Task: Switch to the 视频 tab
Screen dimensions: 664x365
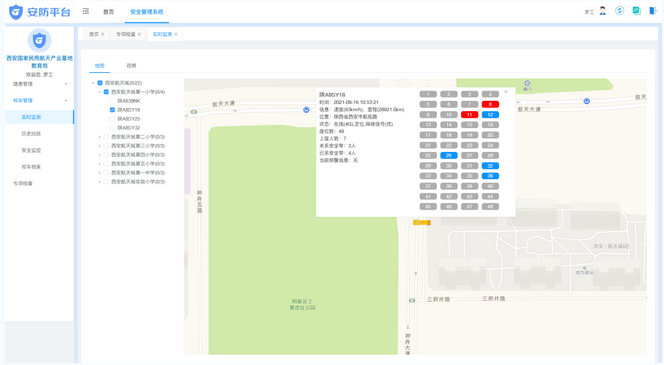Action: point(131,66)
